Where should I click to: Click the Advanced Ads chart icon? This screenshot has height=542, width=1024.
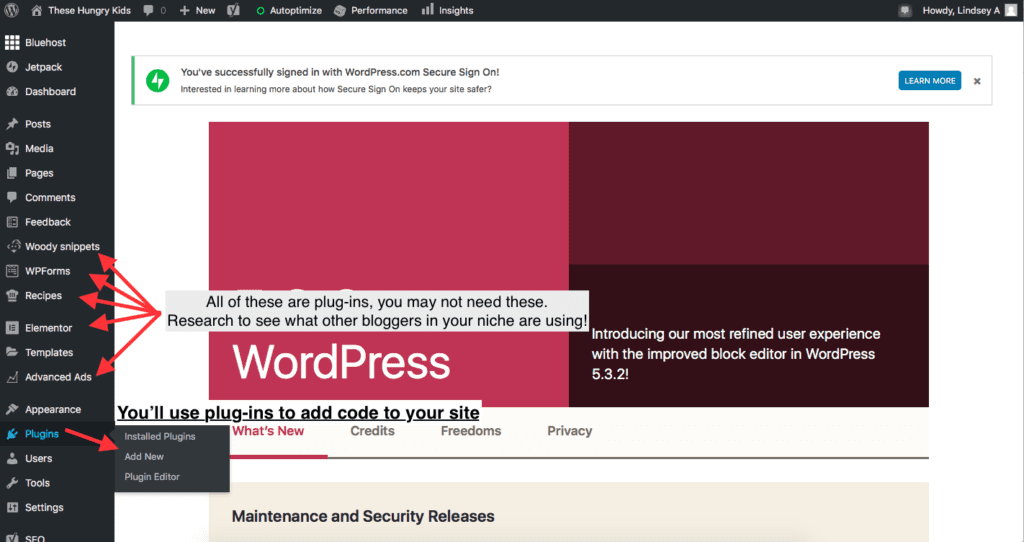(12, 377)
